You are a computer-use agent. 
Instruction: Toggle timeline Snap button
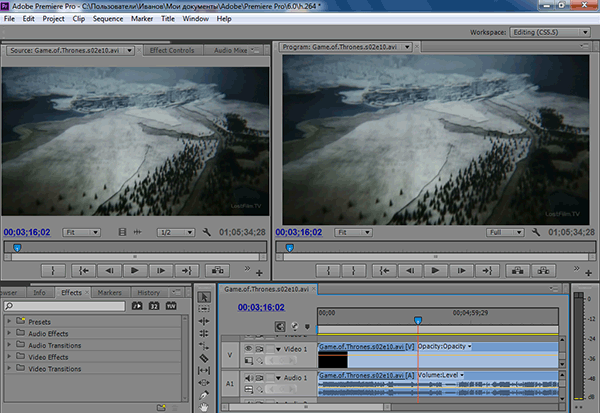280,326
